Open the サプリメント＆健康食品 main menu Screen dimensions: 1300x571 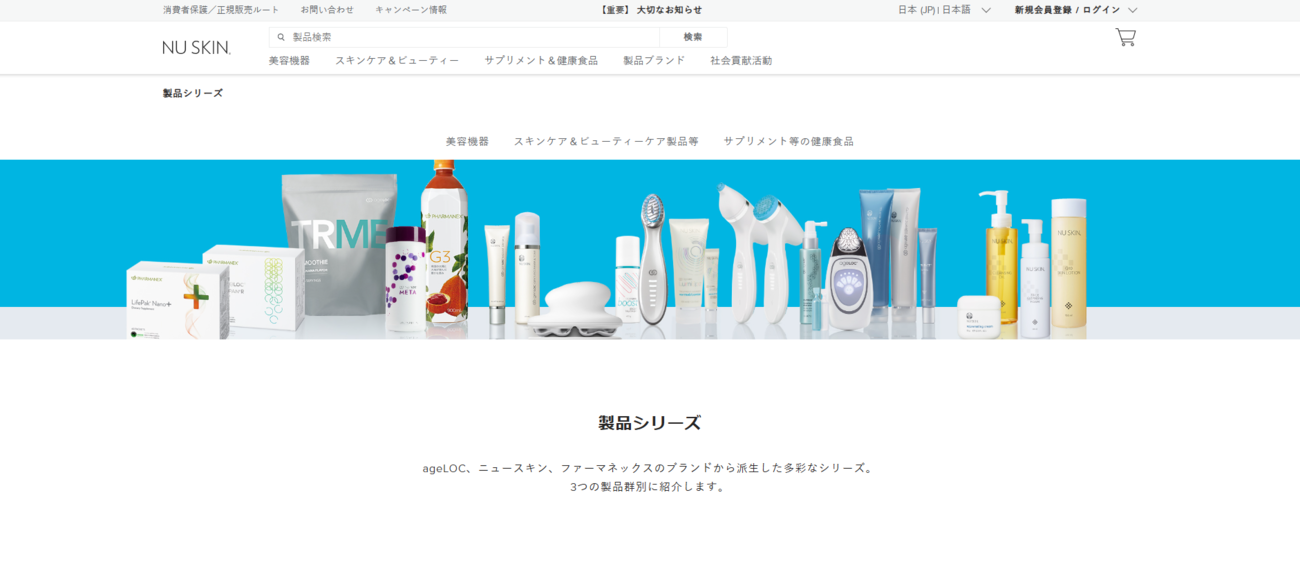(541, 61)
